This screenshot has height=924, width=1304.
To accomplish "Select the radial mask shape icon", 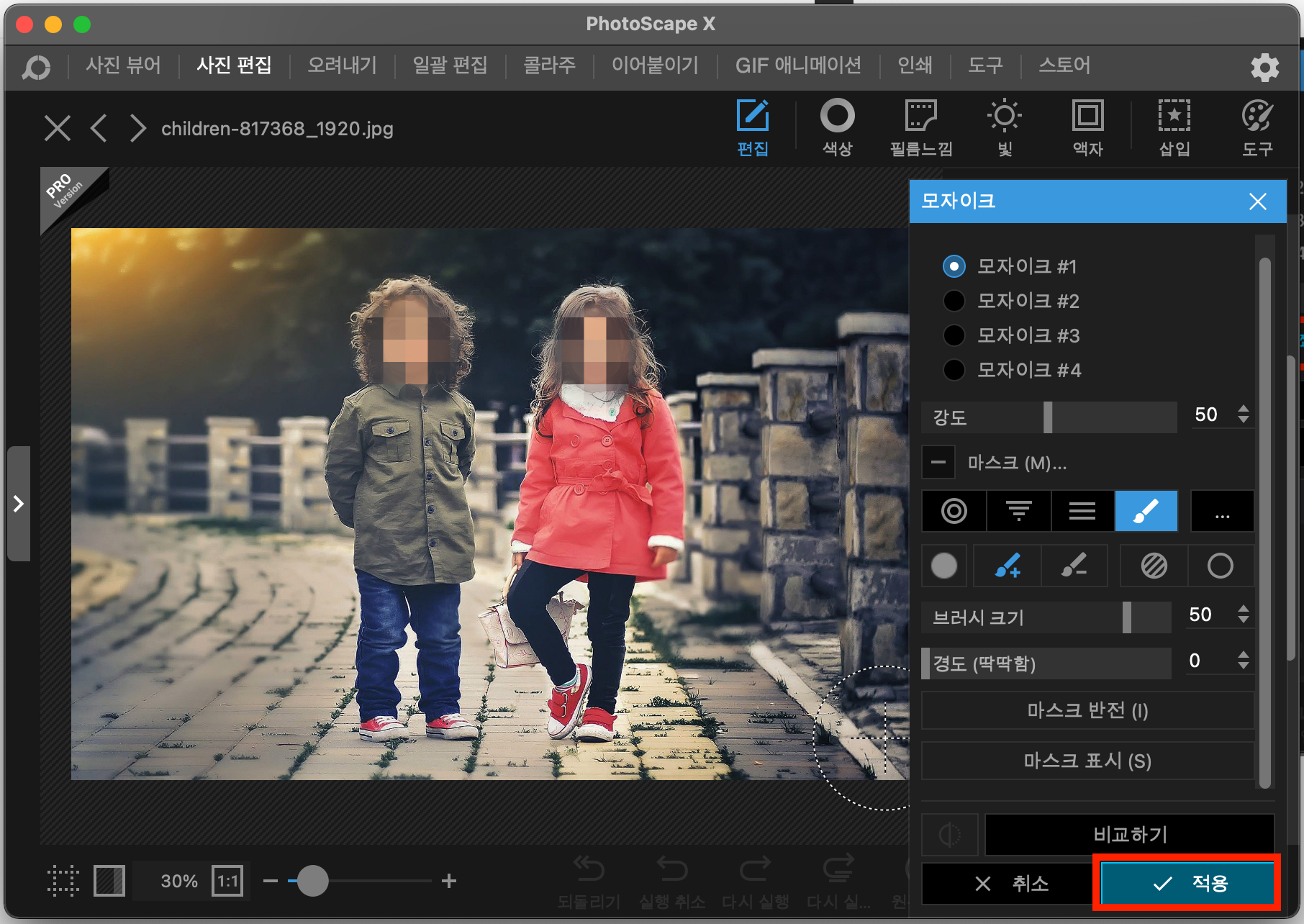I will tap(954, 511).
